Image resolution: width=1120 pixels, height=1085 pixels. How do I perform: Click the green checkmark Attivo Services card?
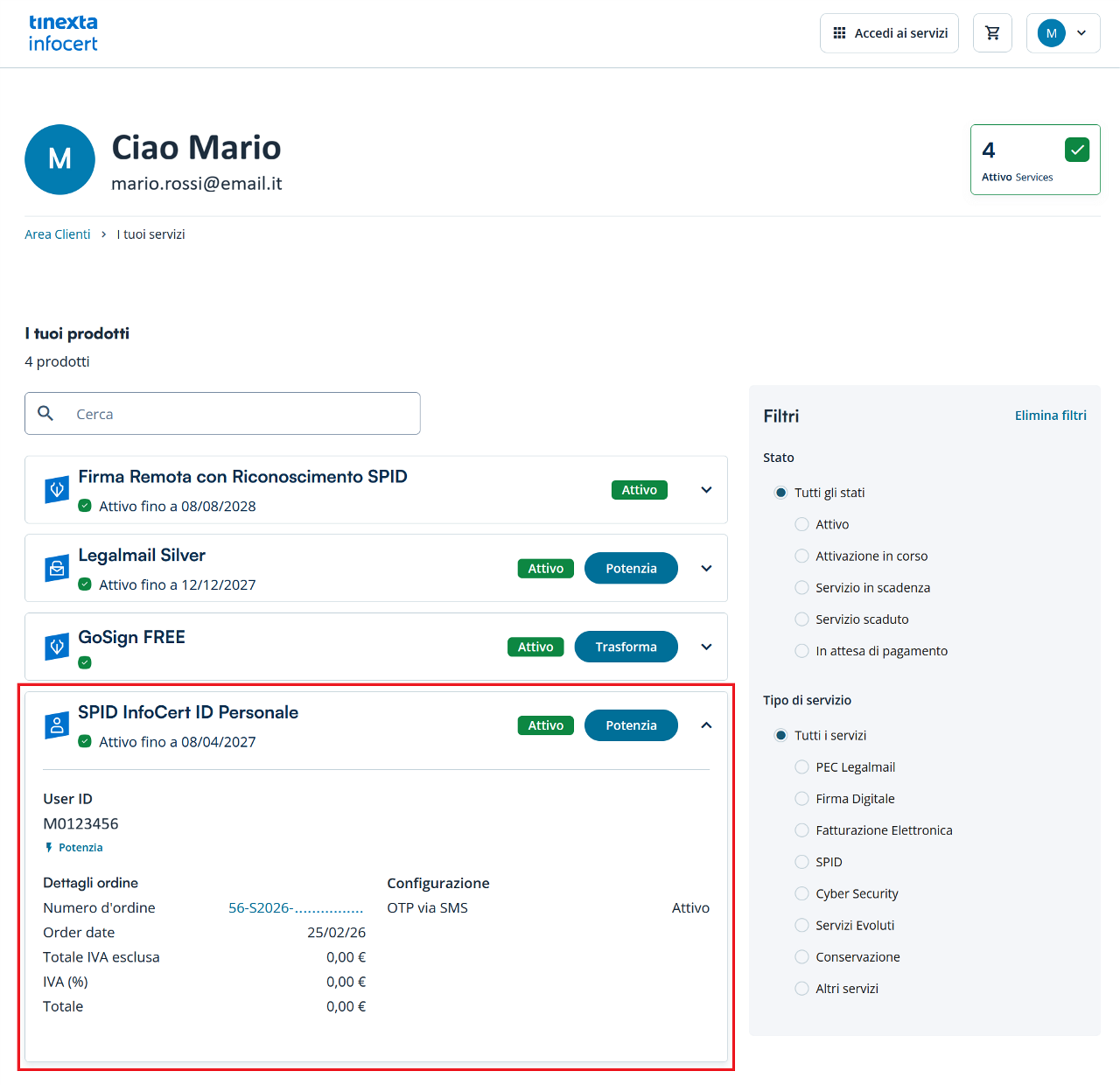point(1034,159)
